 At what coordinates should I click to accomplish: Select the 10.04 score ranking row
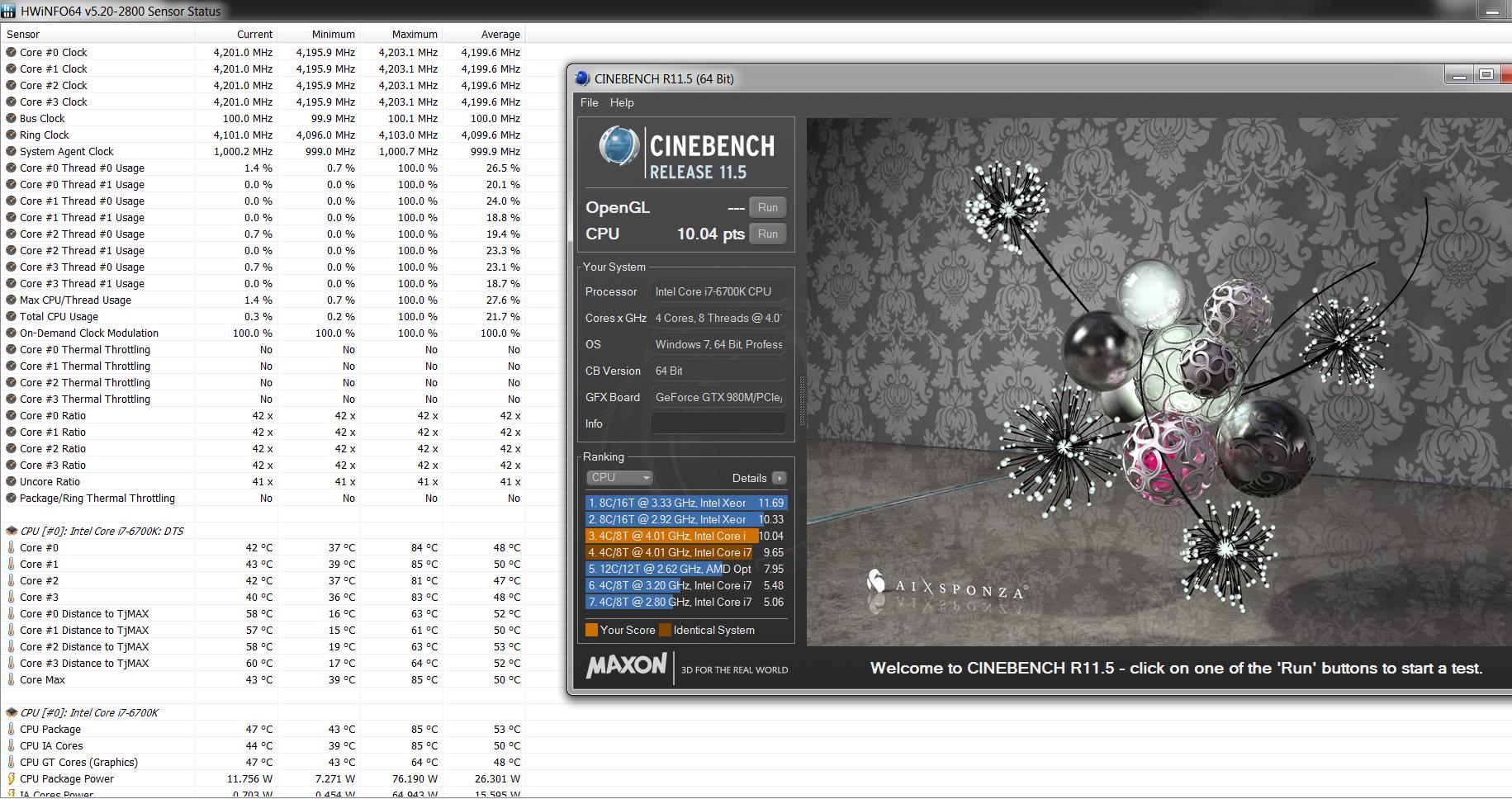tap(686, 536)
